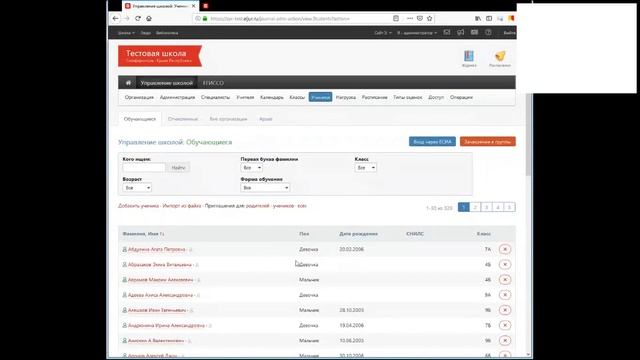Image resolution: width=640 pixels, height=360 pixels.
Task: Select Обучающиеся tab
Action: tap(140, 119)
